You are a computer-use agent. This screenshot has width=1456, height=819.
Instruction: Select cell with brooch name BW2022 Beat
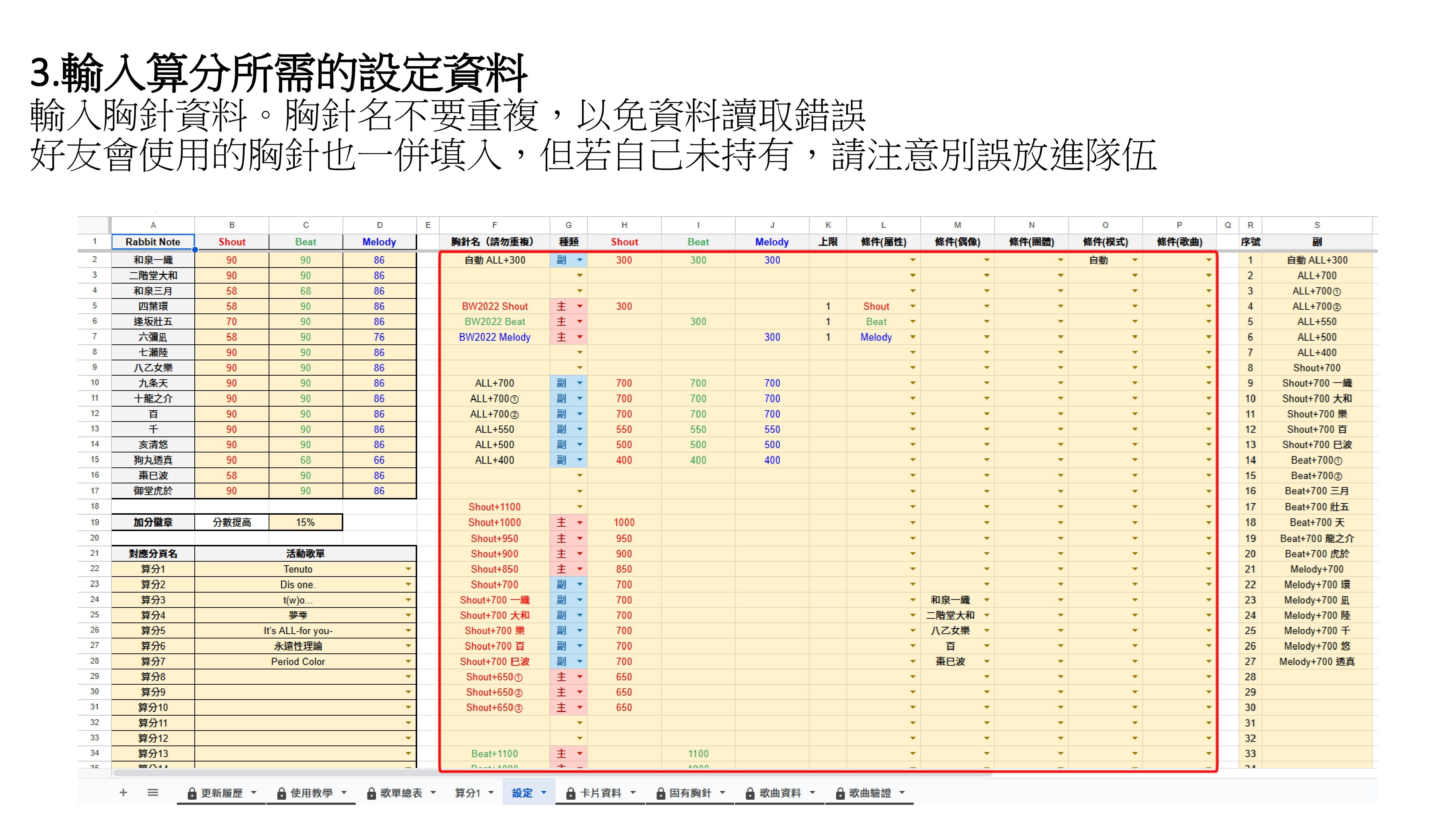(495, 322)
